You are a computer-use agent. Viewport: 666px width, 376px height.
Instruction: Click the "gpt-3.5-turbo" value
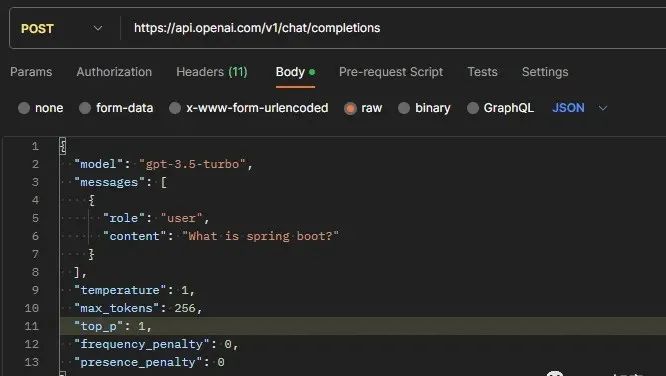point(192,164)
